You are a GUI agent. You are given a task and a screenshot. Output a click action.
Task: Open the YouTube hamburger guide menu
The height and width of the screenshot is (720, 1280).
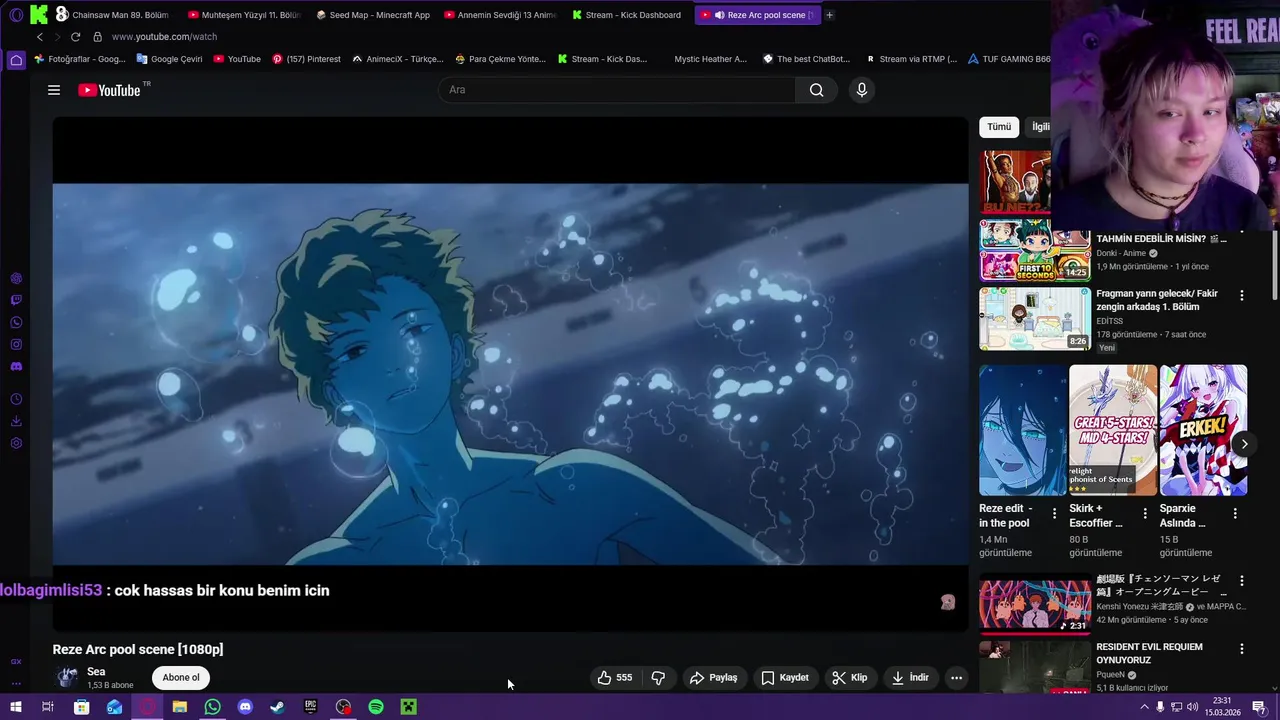pyautogui.click(x=54, y=90)
